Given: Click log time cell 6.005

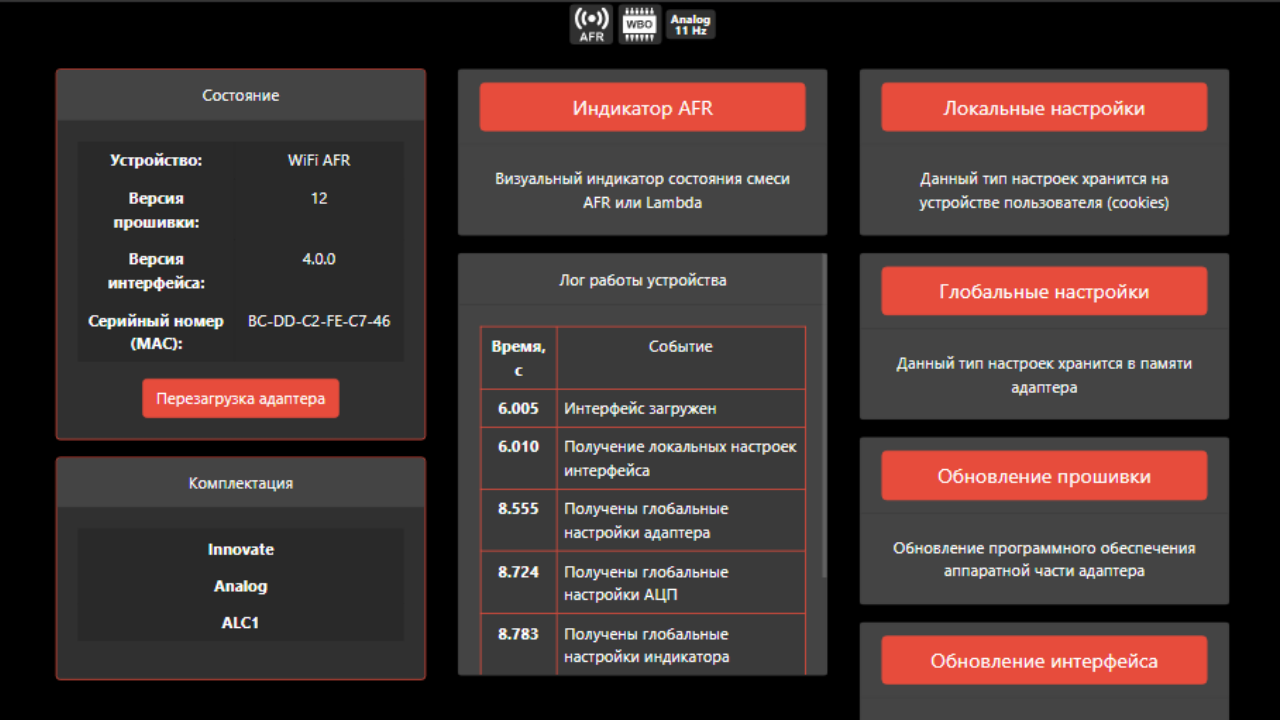Looking at the screenshot, I should 519,408.
